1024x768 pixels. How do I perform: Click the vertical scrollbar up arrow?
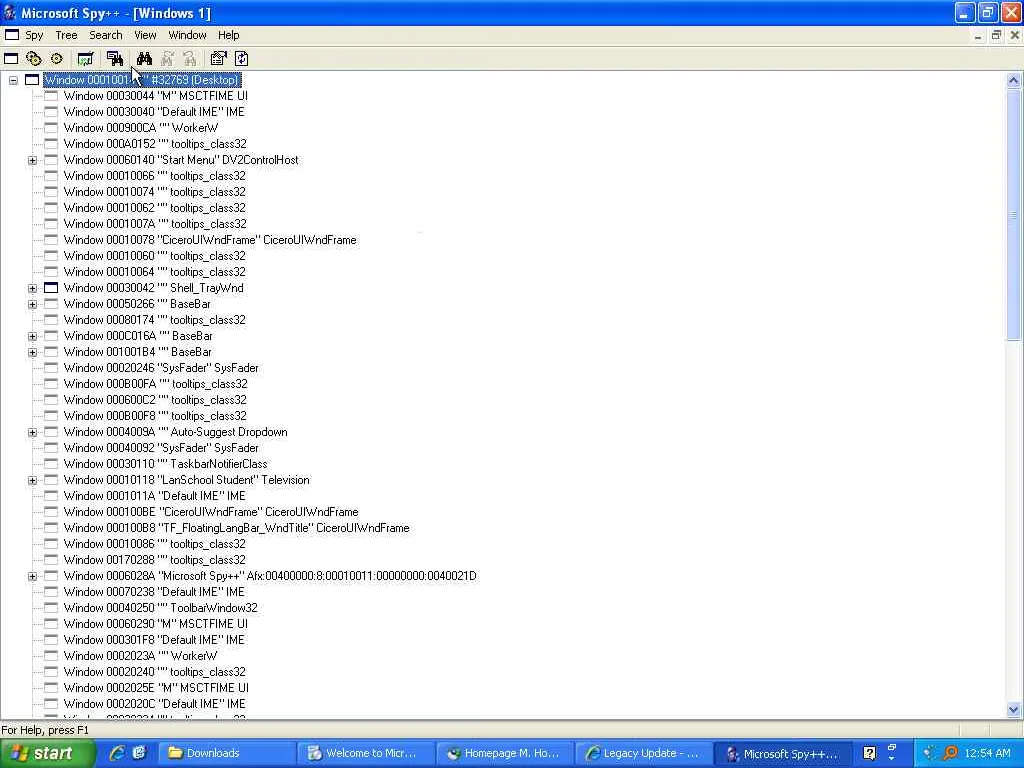pos(1013,80)
